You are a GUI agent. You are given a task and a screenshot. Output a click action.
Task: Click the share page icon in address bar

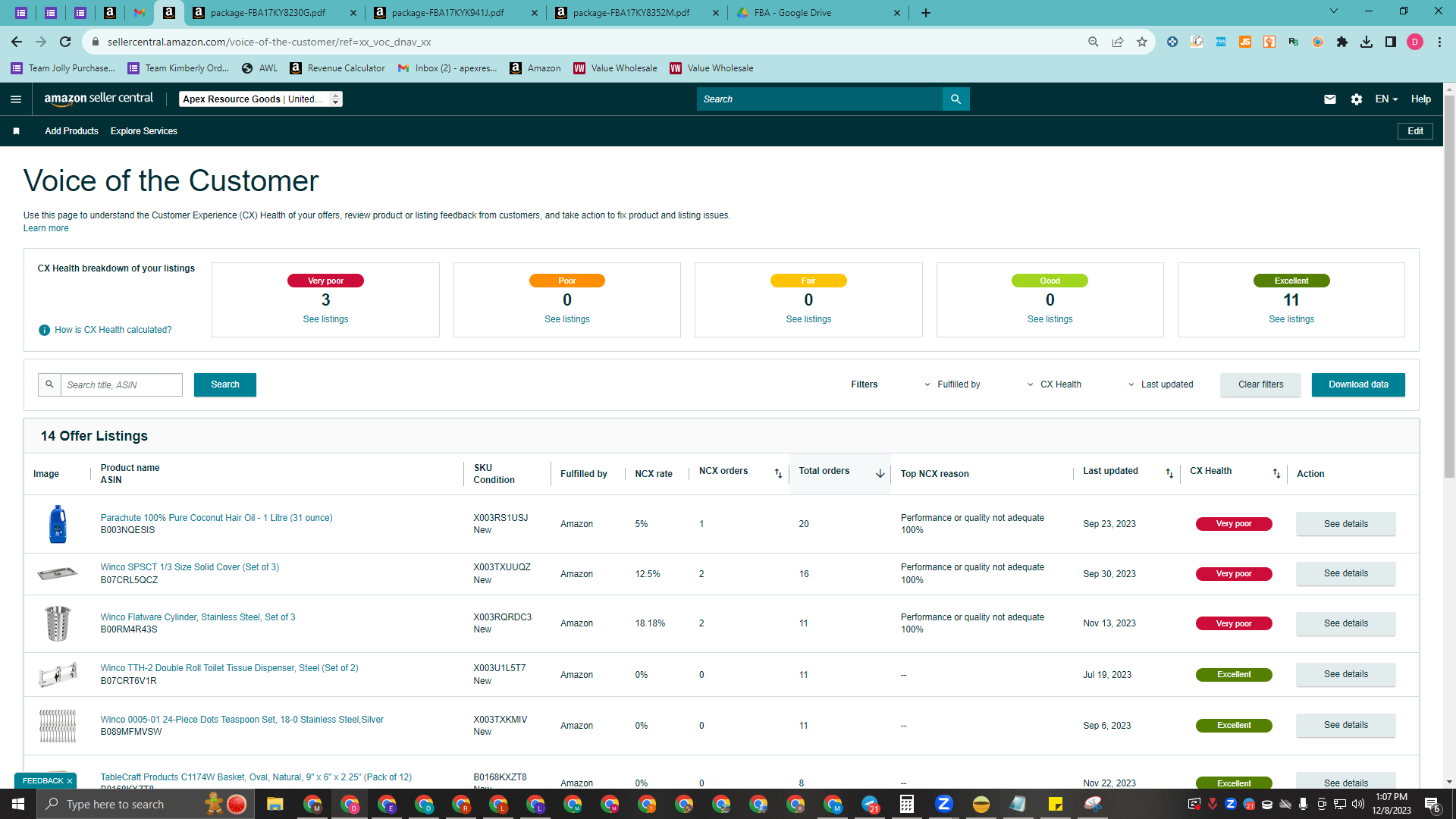point(1118,42)
